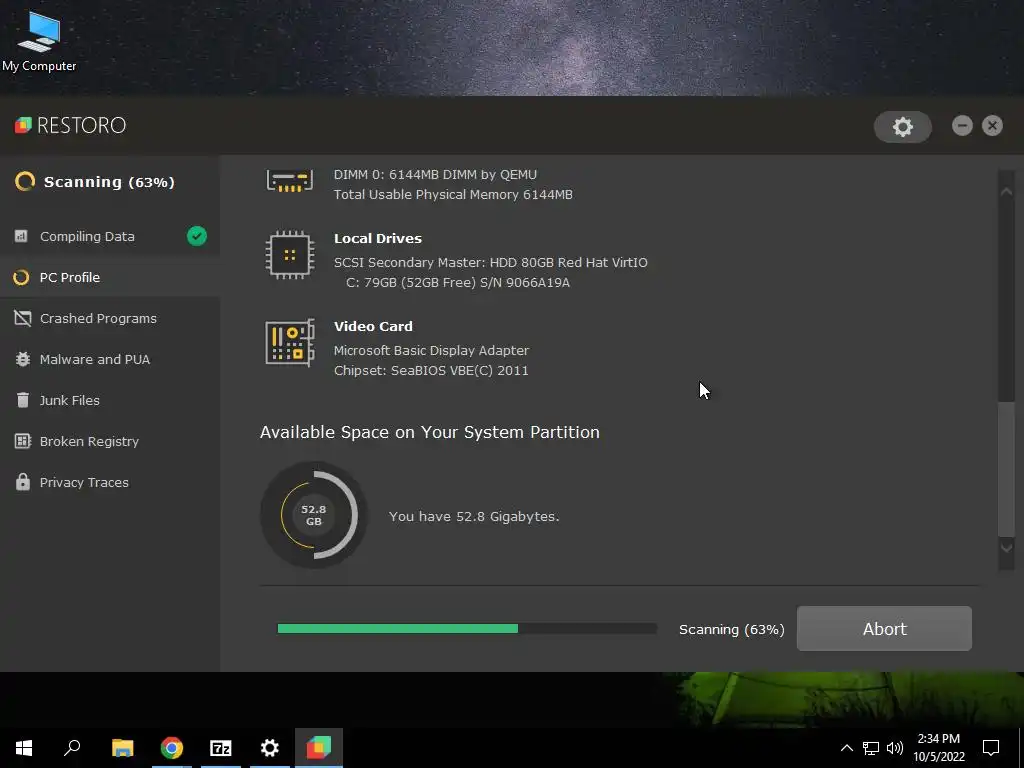Open Crashed Programs section
The height and width of the screenshot is (768, 1024).
pyautogui.click(x=110, y=319)
